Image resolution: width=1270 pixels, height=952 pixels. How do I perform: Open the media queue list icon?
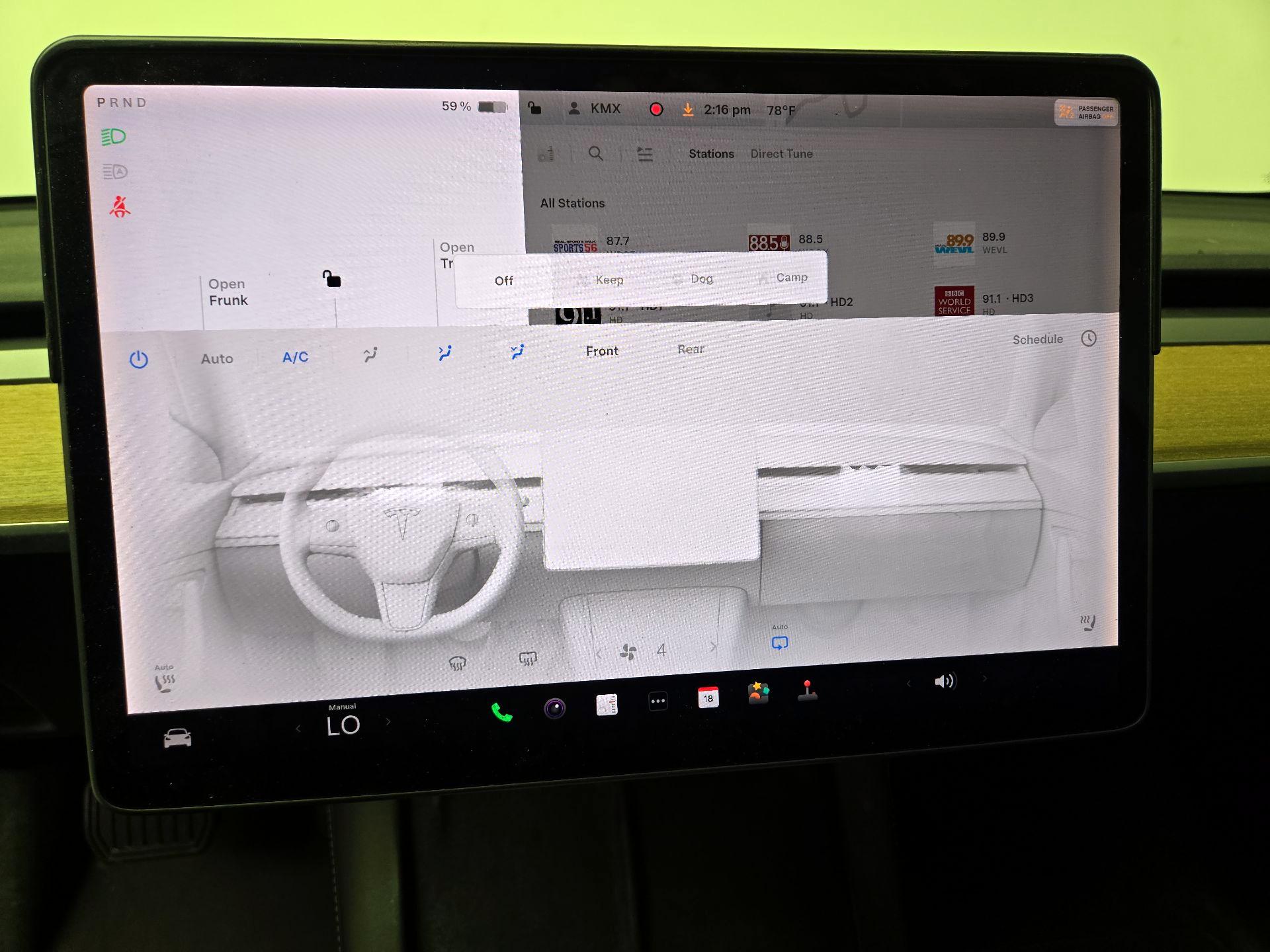click(644, 155)
